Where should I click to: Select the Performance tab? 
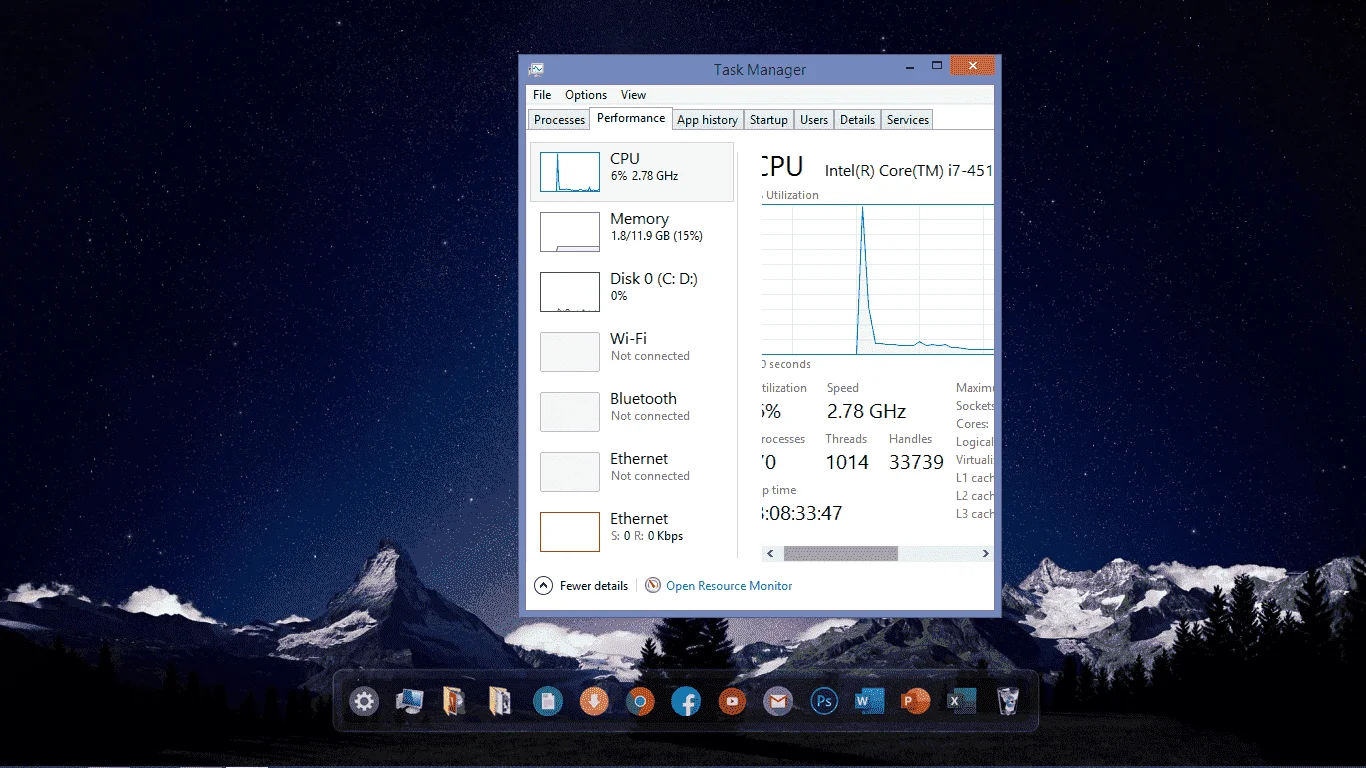click(x=631, y=118)
